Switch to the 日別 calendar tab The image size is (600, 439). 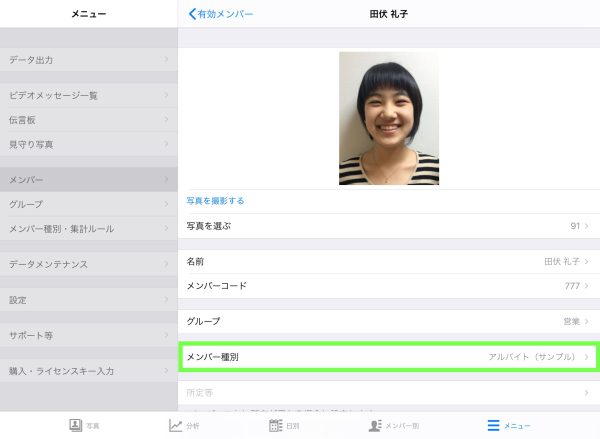[x=284, y=425]
